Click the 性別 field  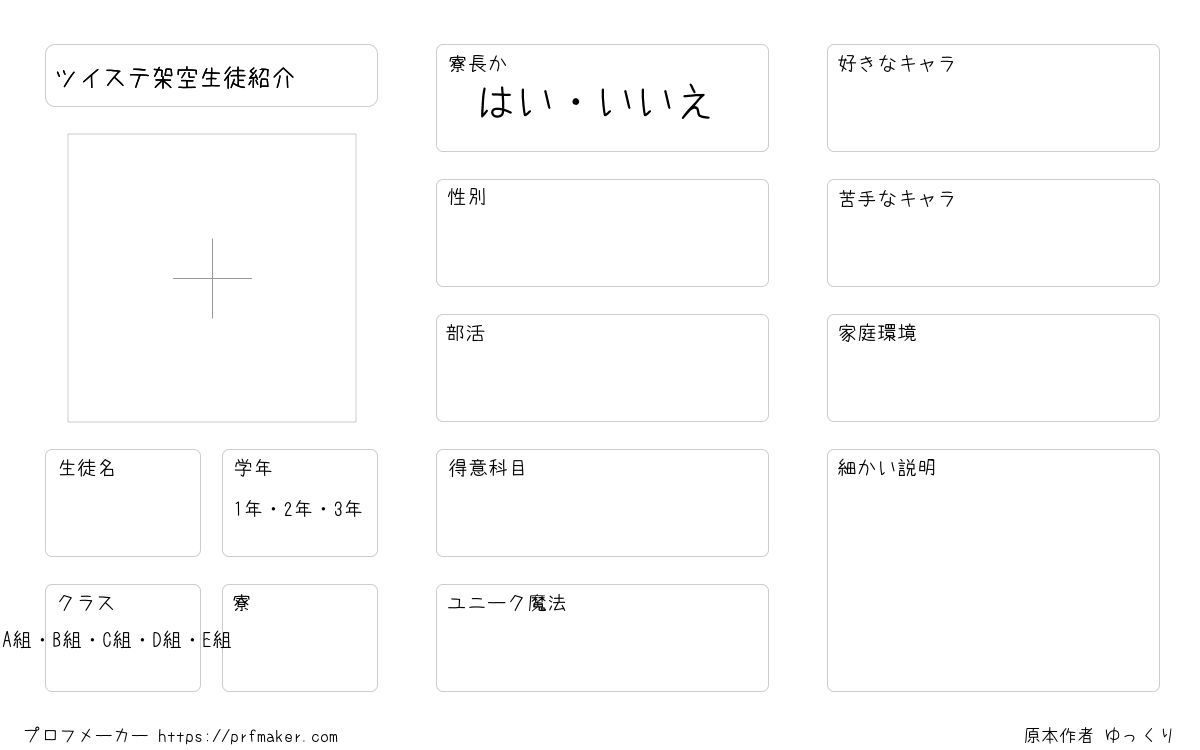click(602, 233)
